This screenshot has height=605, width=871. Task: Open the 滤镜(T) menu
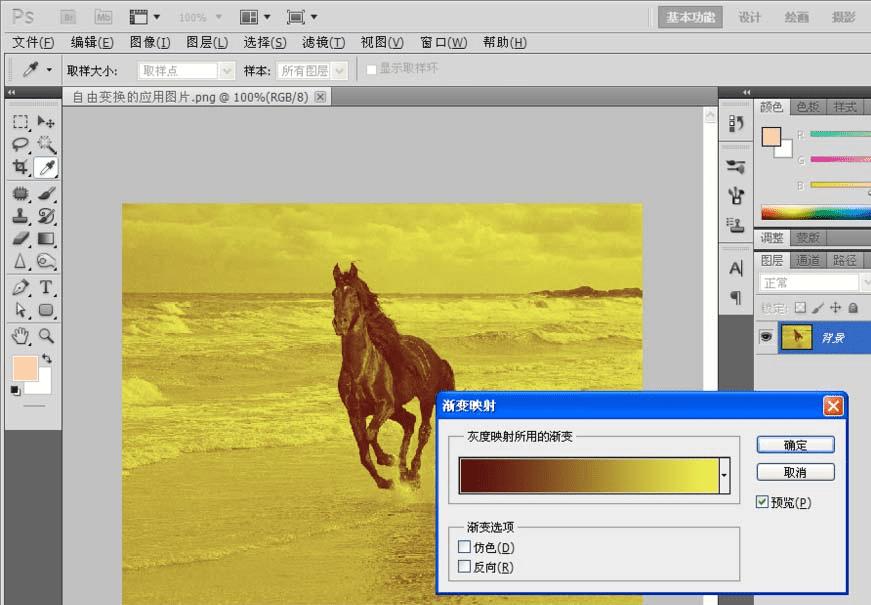point(323,42)
